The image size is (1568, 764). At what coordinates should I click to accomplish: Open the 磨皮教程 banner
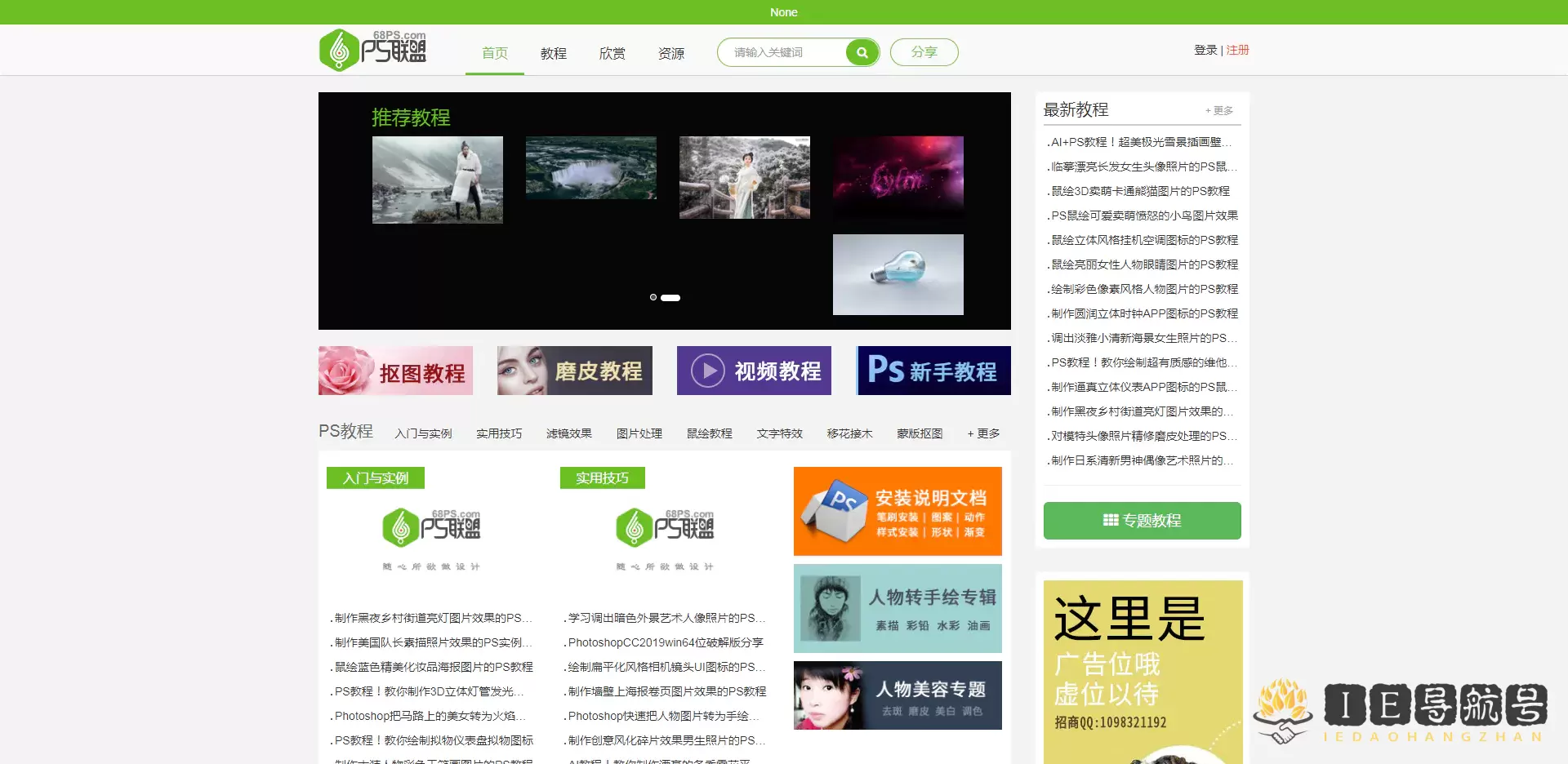click(x=574, y=371)
